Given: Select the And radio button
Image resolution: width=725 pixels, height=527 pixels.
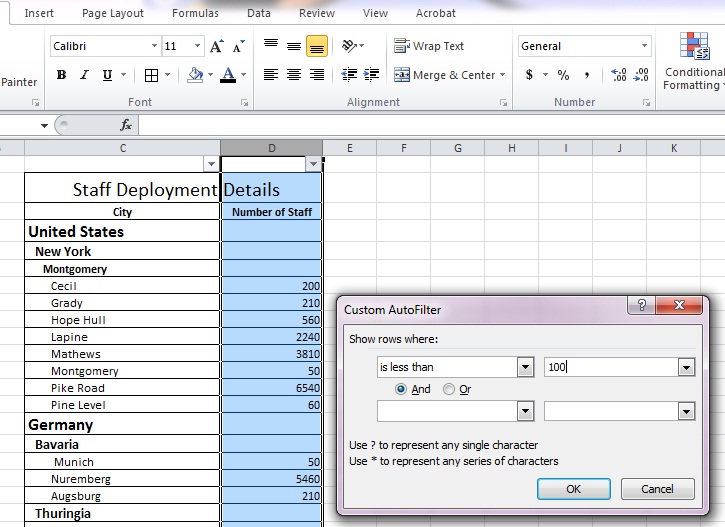Looking at the screenshot, I should pyautogui.click(x=401, y=389).
